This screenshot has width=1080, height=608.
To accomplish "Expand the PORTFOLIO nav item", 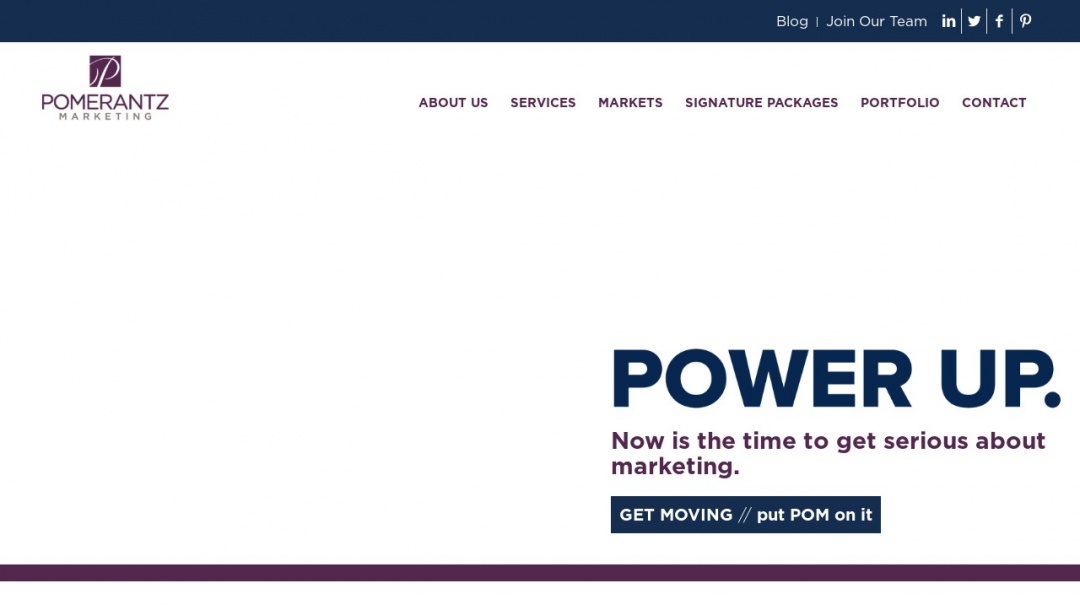I will tap(899, 102).
